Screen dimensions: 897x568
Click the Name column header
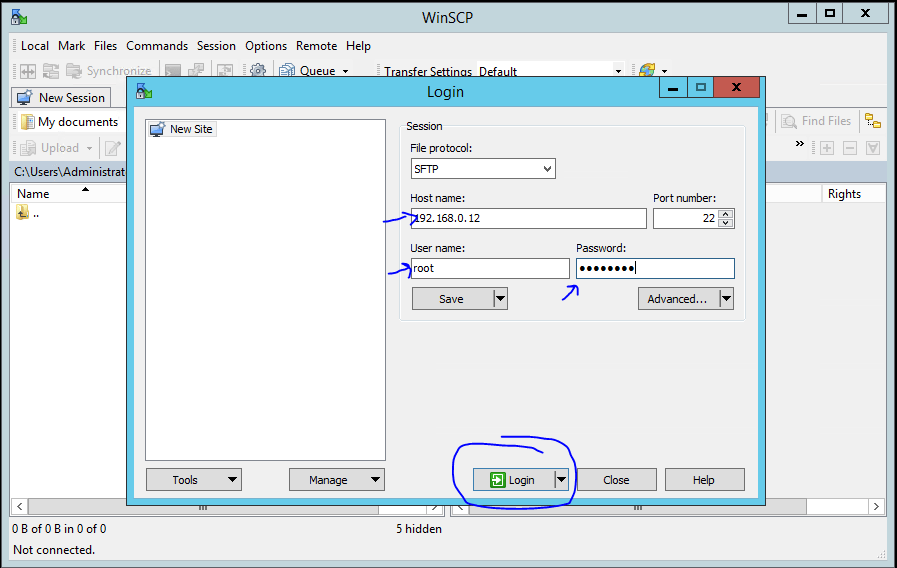click(x=33, y=194)
